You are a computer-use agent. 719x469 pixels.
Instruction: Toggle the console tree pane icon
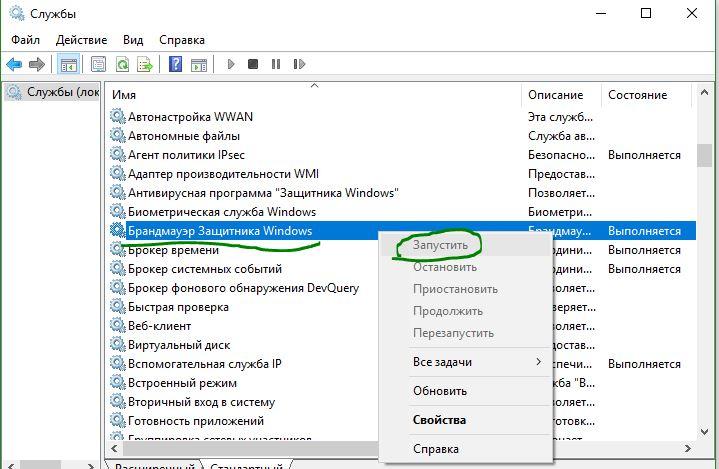pos(69,64)
